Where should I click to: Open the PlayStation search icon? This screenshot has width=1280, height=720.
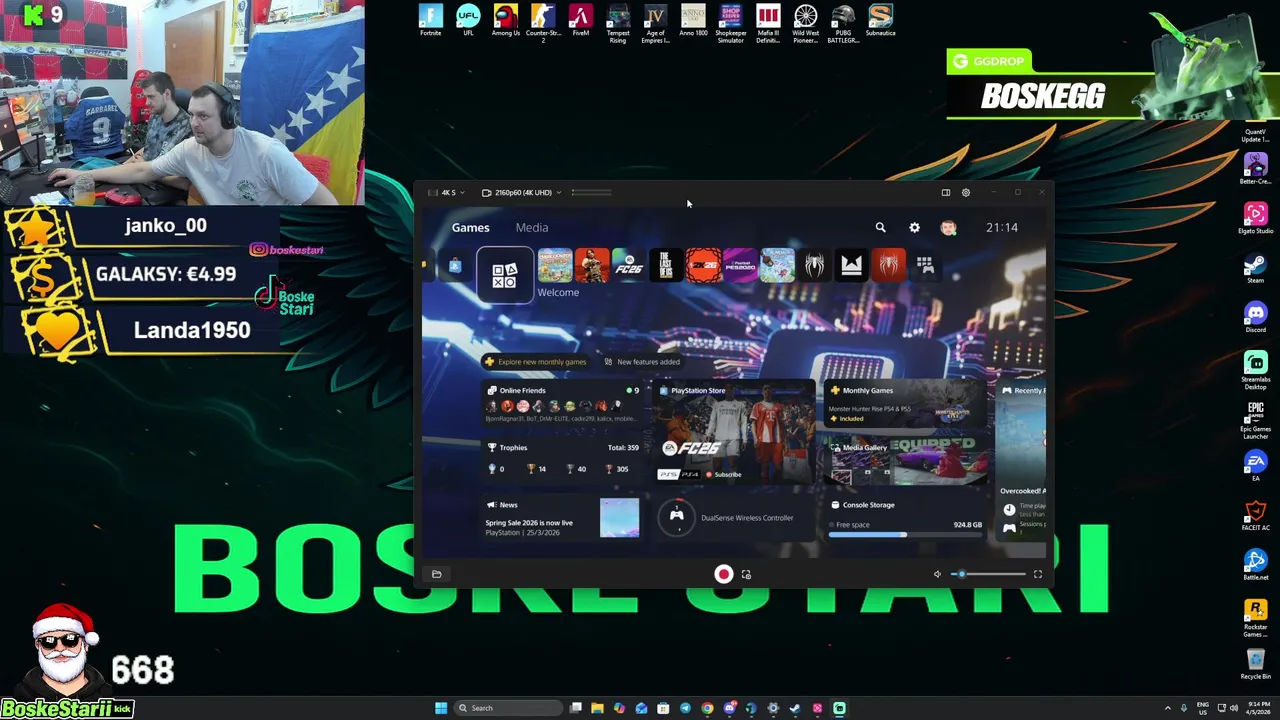(x=880, y=227)
